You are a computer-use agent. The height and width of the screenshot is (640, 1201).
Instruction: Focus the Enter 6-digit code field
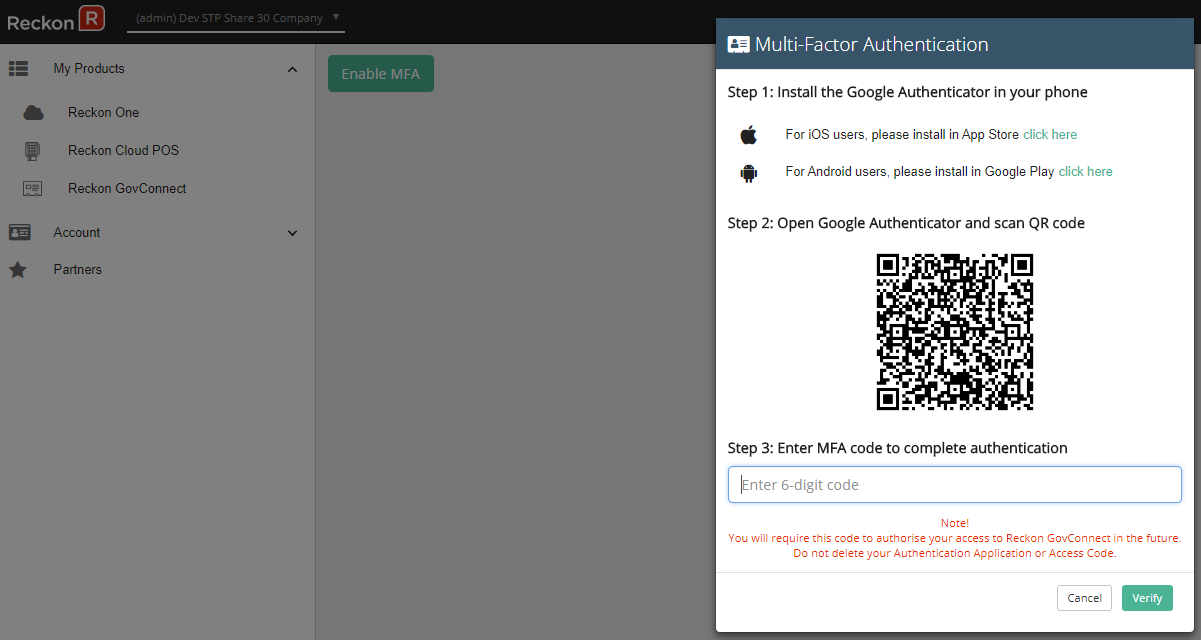tap(955, 485)
